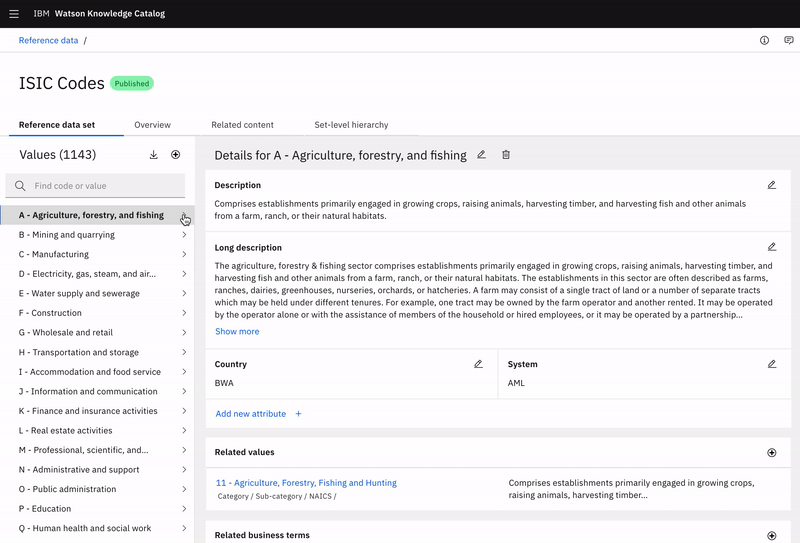
Task: Edit the Long description section
Action: point(772,247)
